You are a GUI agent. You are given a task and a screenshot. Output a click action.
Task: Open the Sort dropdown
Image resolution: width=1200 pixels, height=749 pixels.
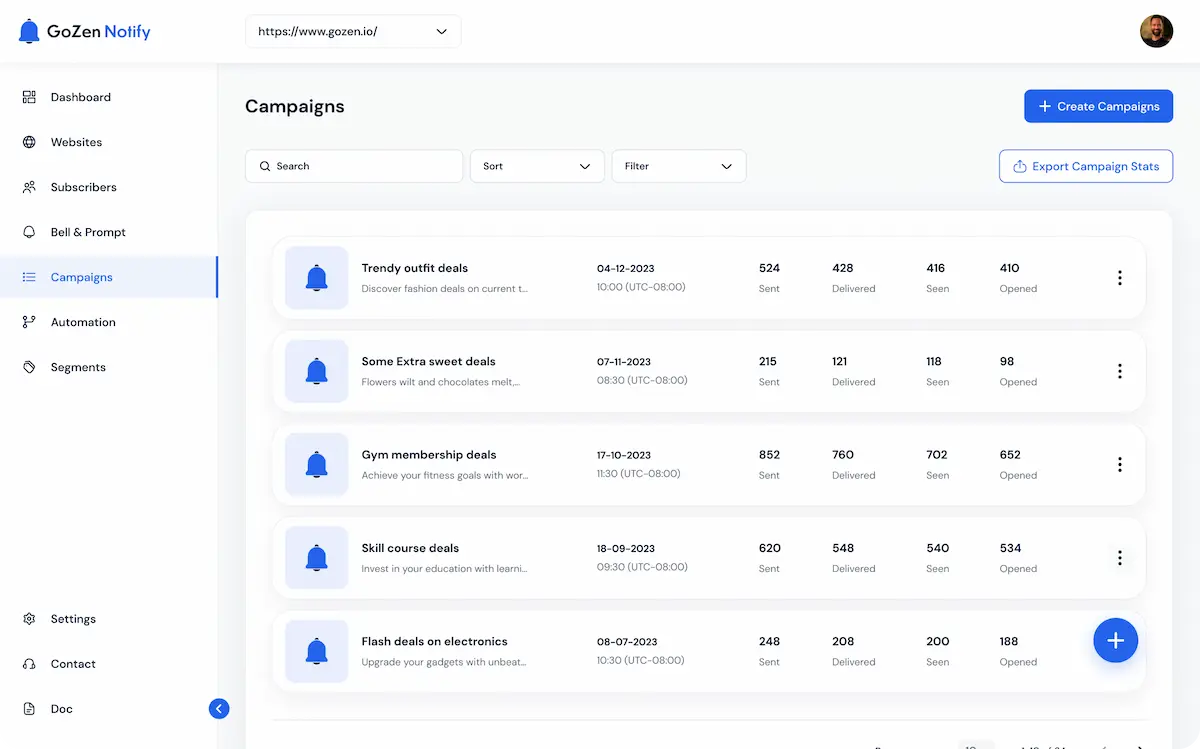(x=537, y=166)
